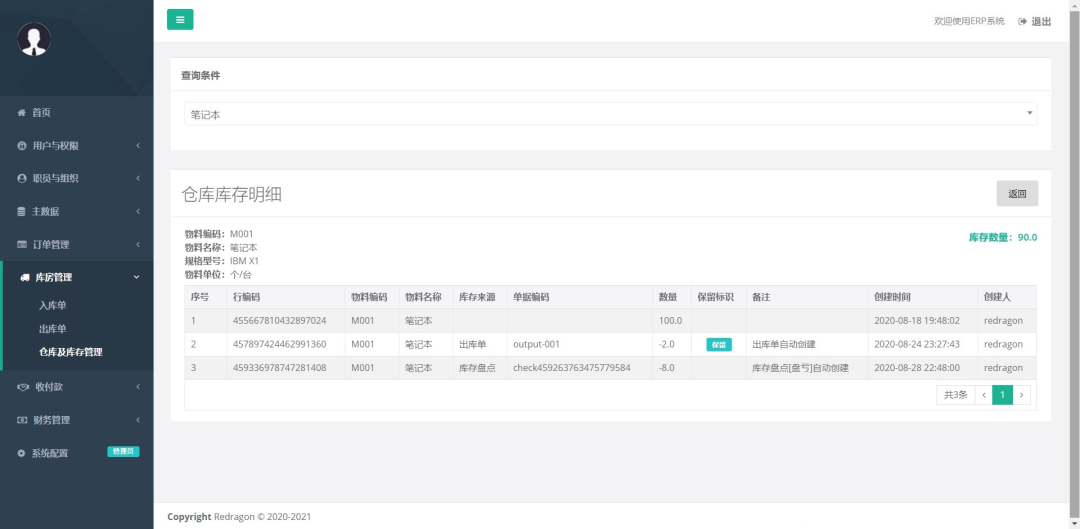Select 仓库及库存管理 in the sidebar
1080x529 pixels.
tap(70, 352)
